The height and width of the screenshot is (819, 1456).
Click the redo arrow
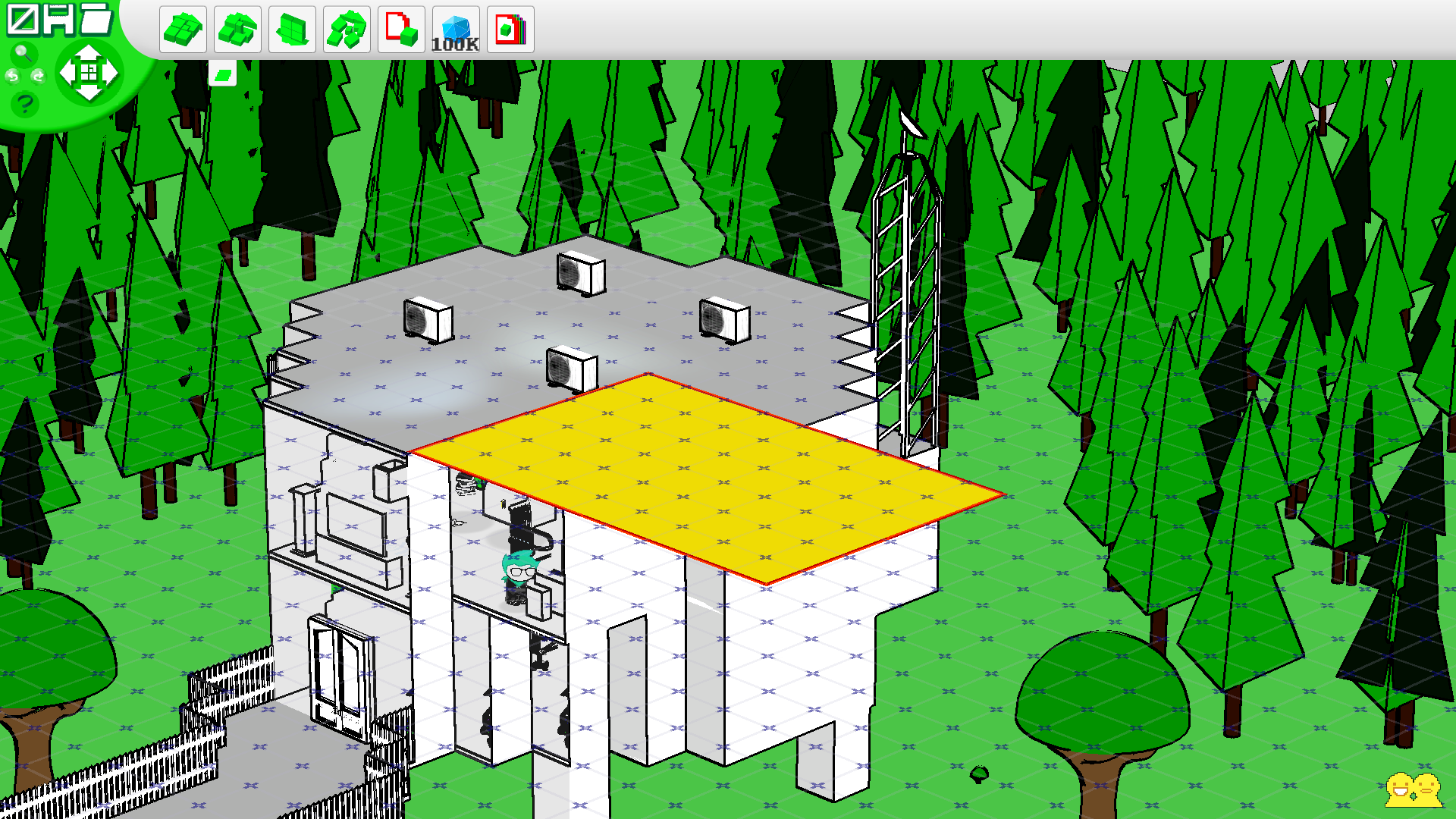click(37, 76)
